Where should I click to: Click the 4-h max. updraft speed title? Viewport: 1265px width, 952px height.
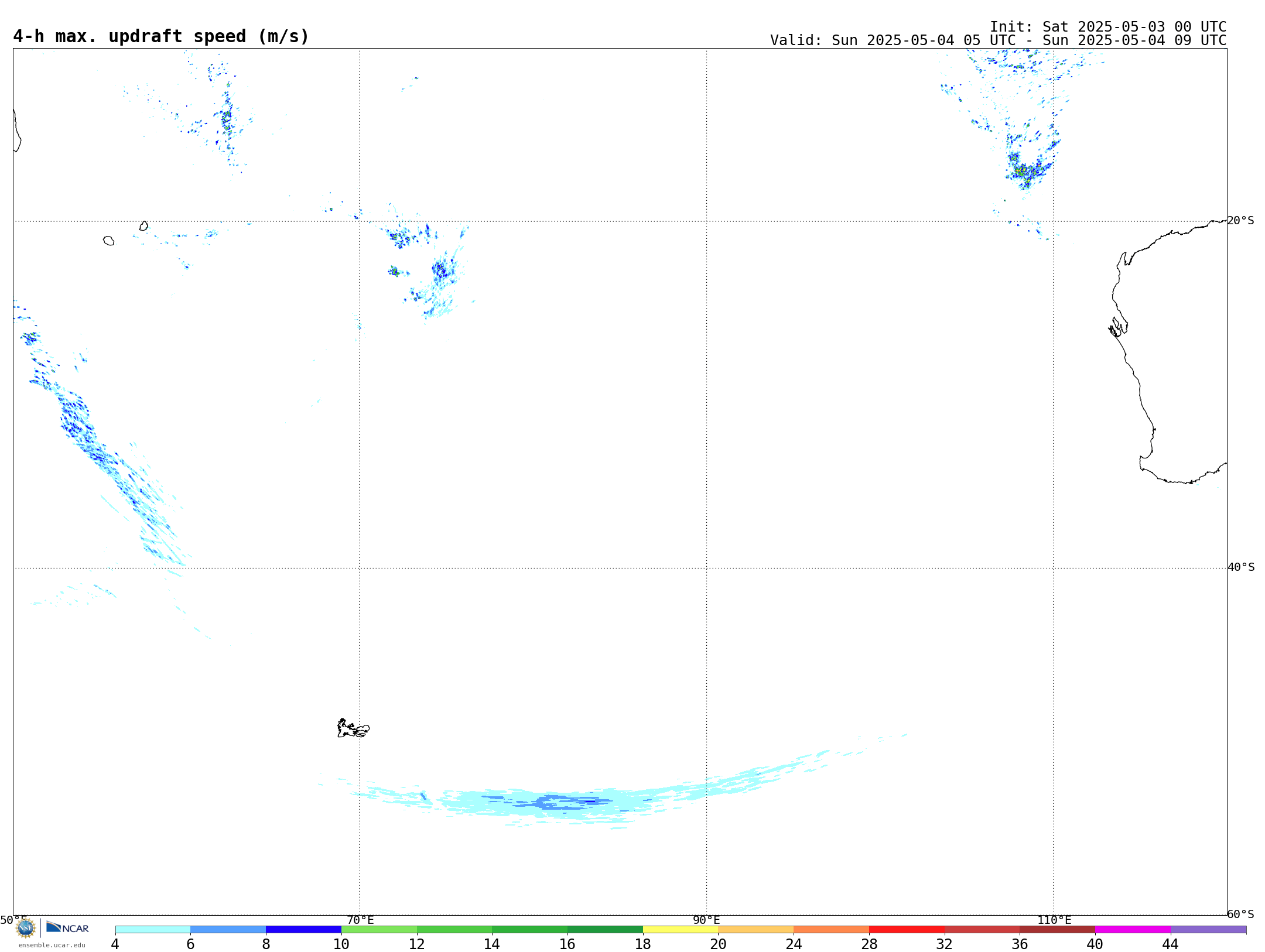(x=161, y=36)
